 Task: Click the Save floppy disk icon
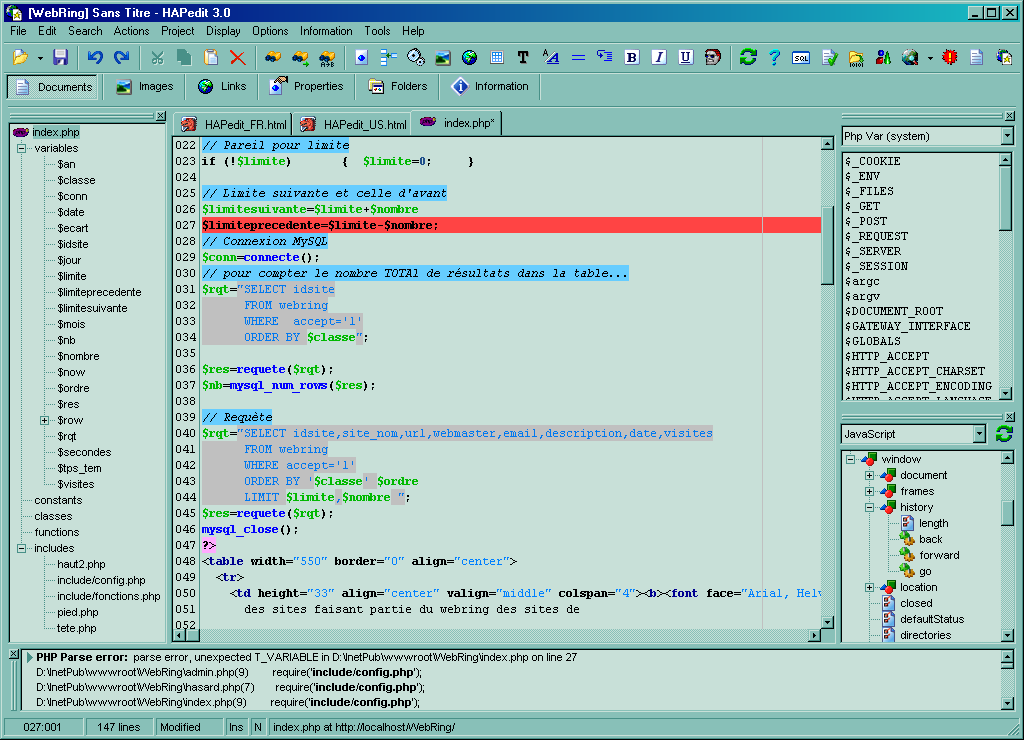[60, 58]
